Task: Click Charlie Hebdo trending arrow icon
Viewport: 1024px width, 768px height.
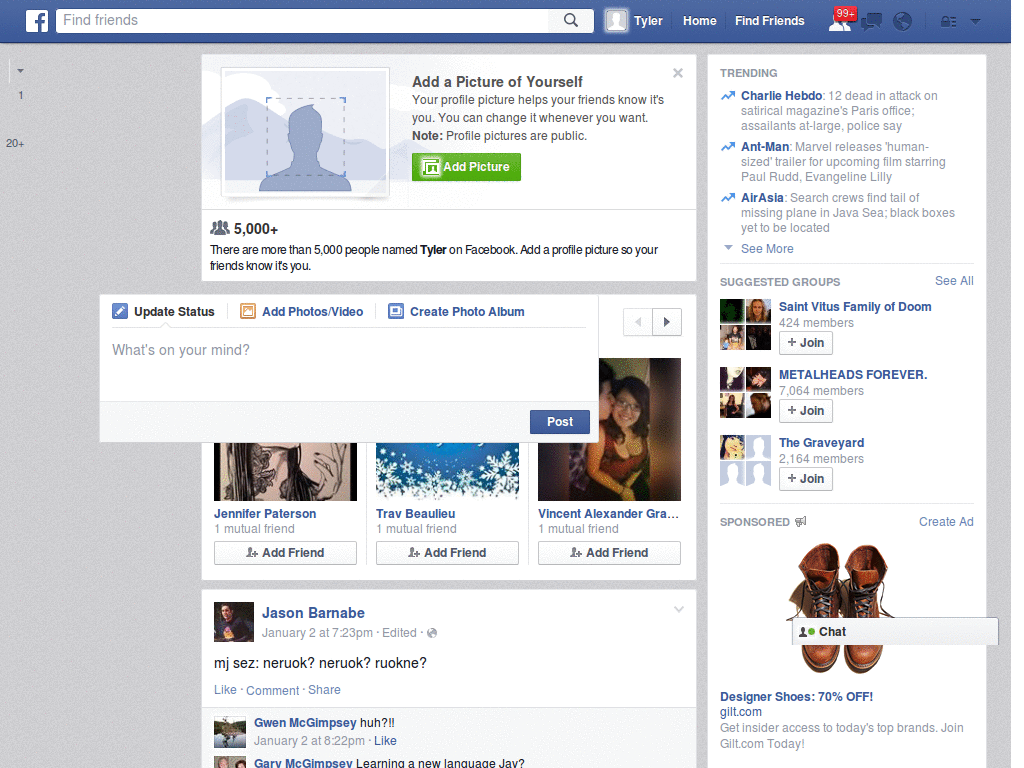Action: [x=728, y=96]
